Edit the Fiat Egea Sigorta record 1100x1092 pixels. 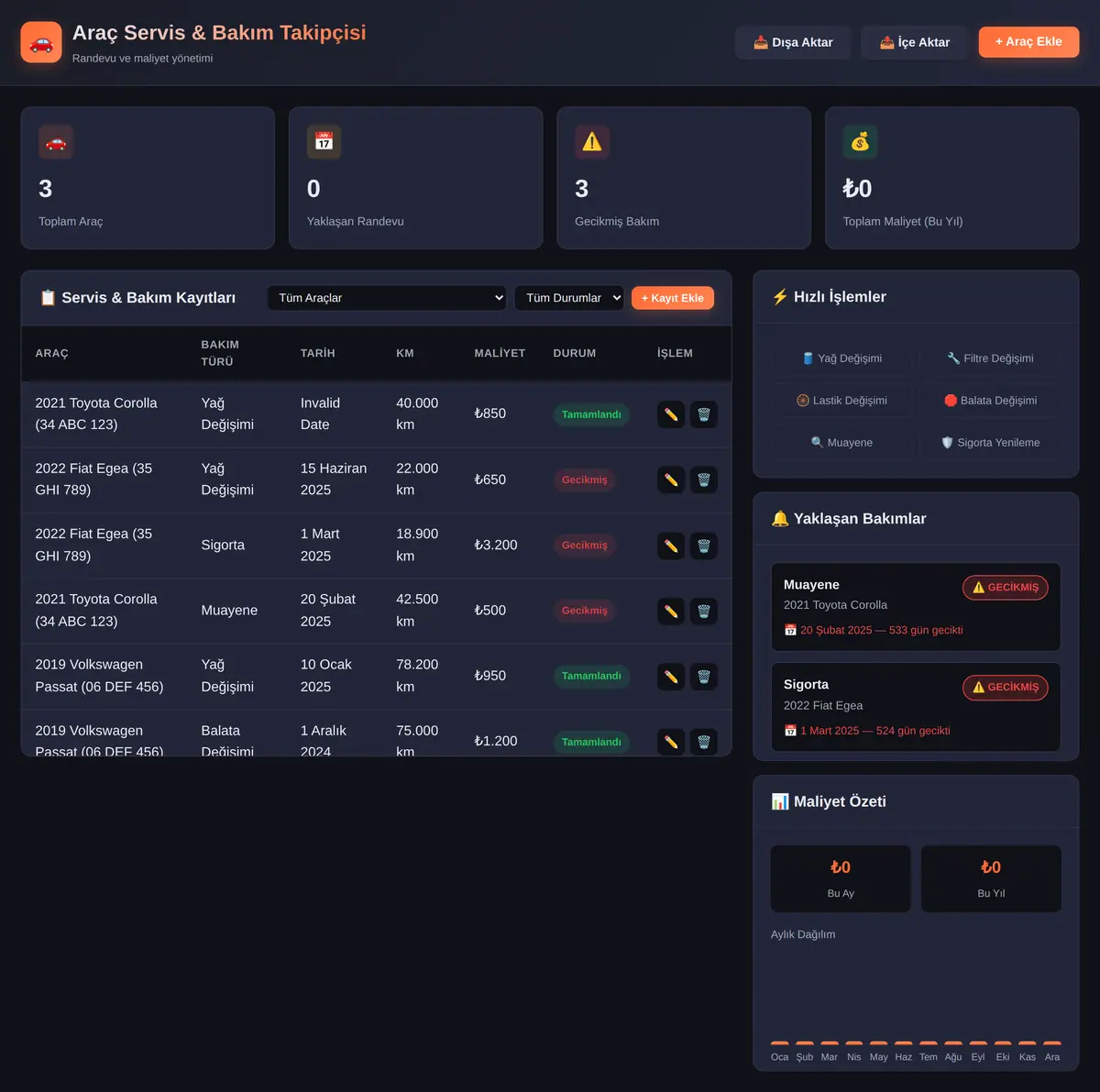(671, 546)
